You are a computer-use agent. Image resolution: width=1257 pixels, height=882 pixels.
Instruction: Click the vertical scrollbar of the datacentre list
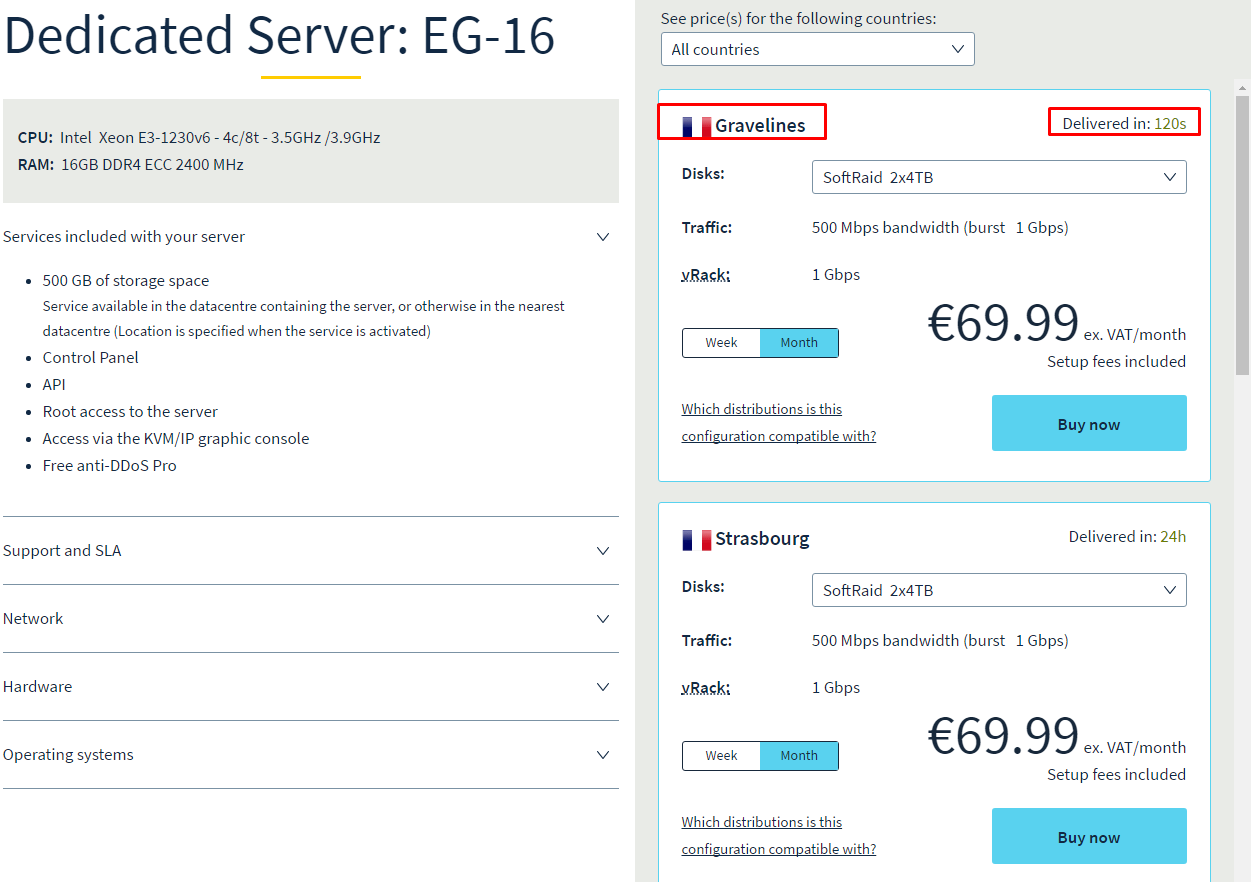[1243, 235]
